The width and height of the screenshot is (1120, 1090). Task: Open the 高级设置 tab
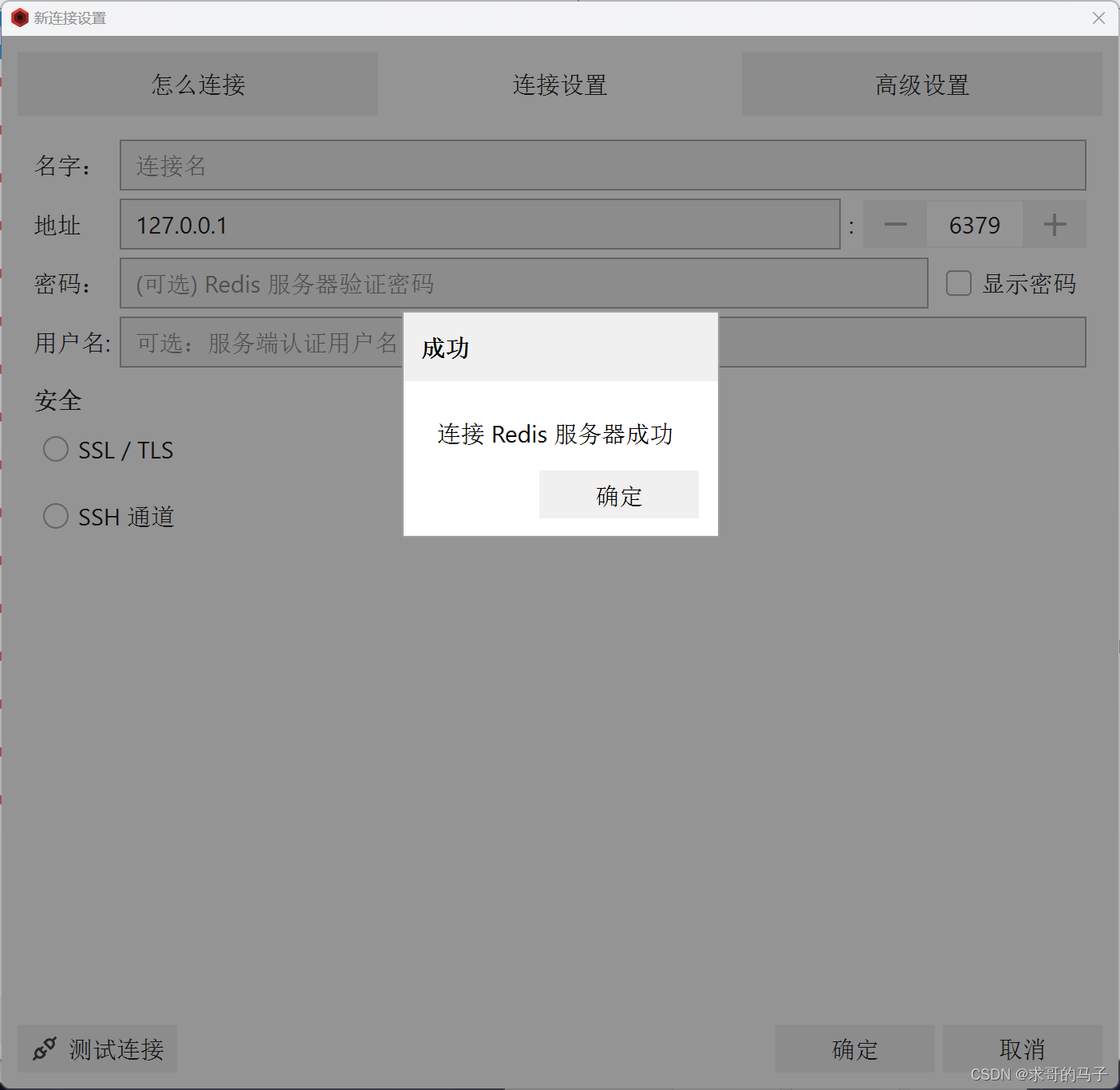(x=922, y=84)
